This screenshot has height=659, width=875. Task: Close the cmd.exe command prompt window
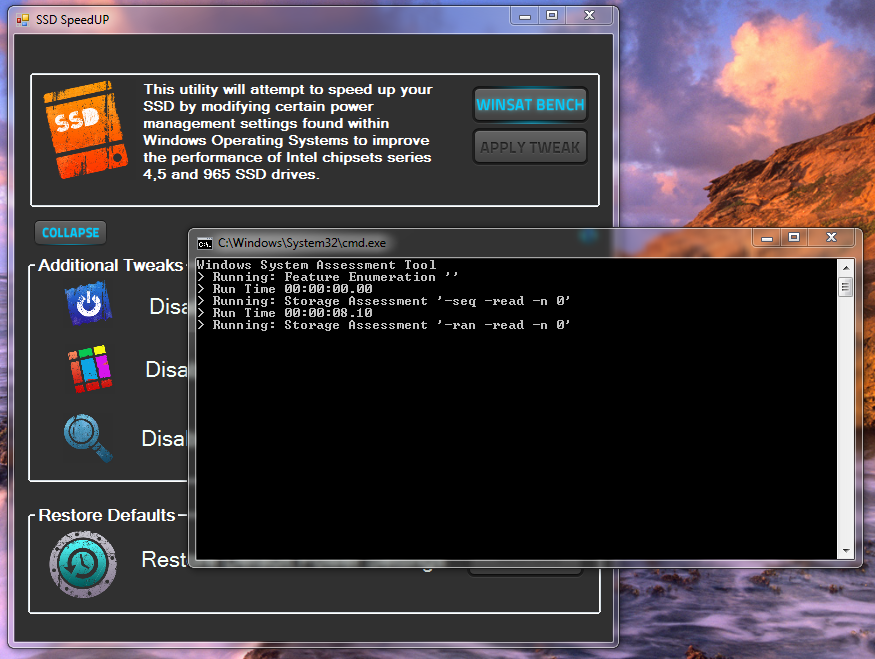[830, 238]
